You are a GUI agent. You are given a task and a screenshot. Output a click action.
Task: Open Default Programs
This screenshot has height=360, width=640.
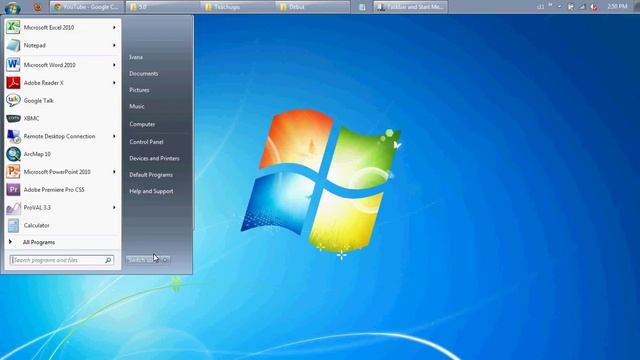coord(151,175)
